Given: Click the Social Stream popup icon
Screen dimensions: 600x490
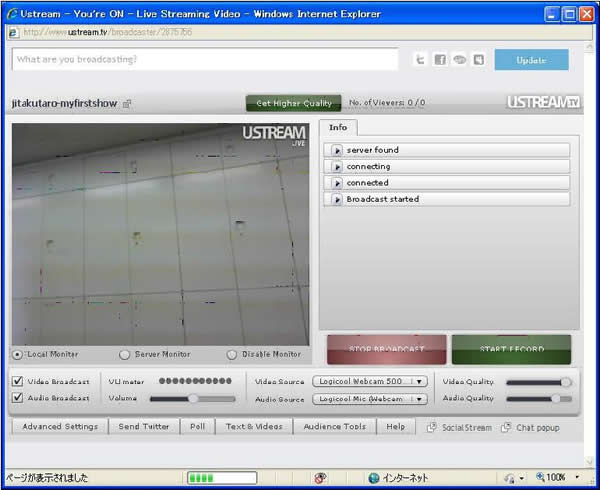Looking at the screenshot, I should tap(431, 427).
